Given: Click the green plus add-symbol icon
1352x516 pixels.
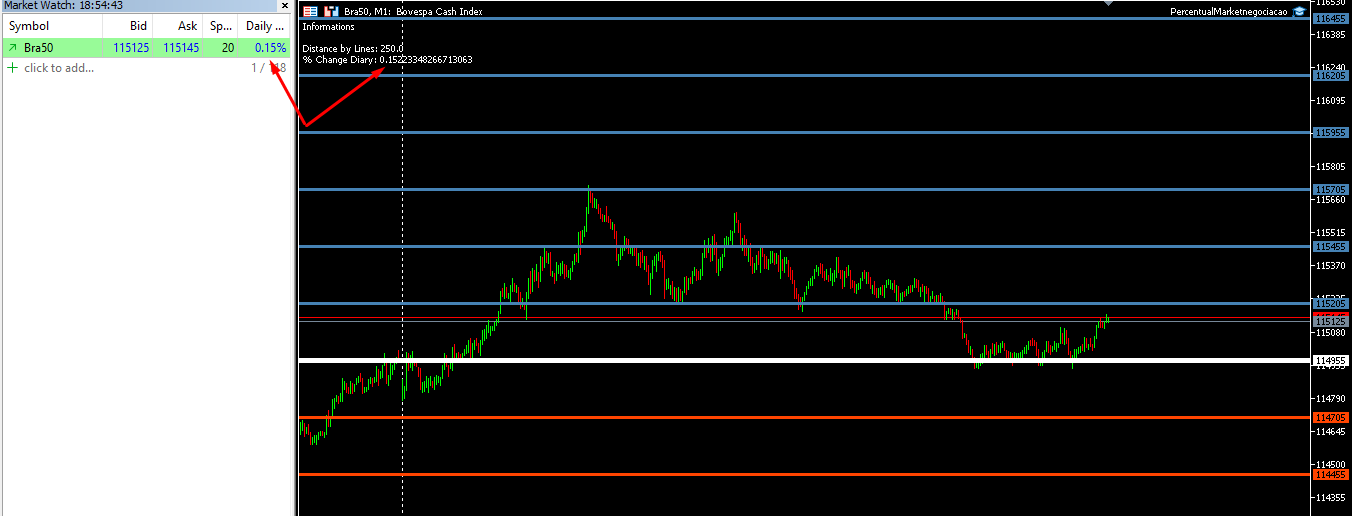Looking at the screenshot, I should [x=12, y=68].
